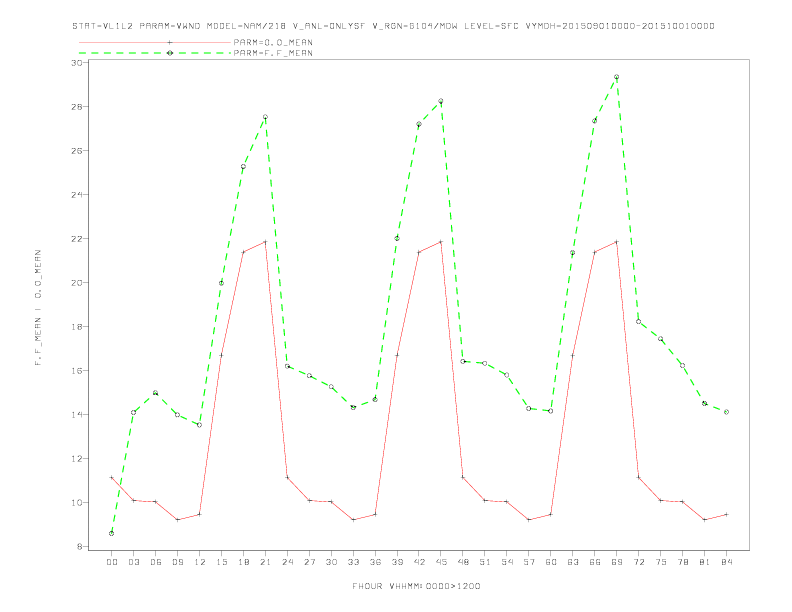Image resolution: width=792 pixels, height=612 pixels.
Task: Click the horizontal axis title FHOUR VHHMM:0000>1200
Action: click(x=416, y=586)
